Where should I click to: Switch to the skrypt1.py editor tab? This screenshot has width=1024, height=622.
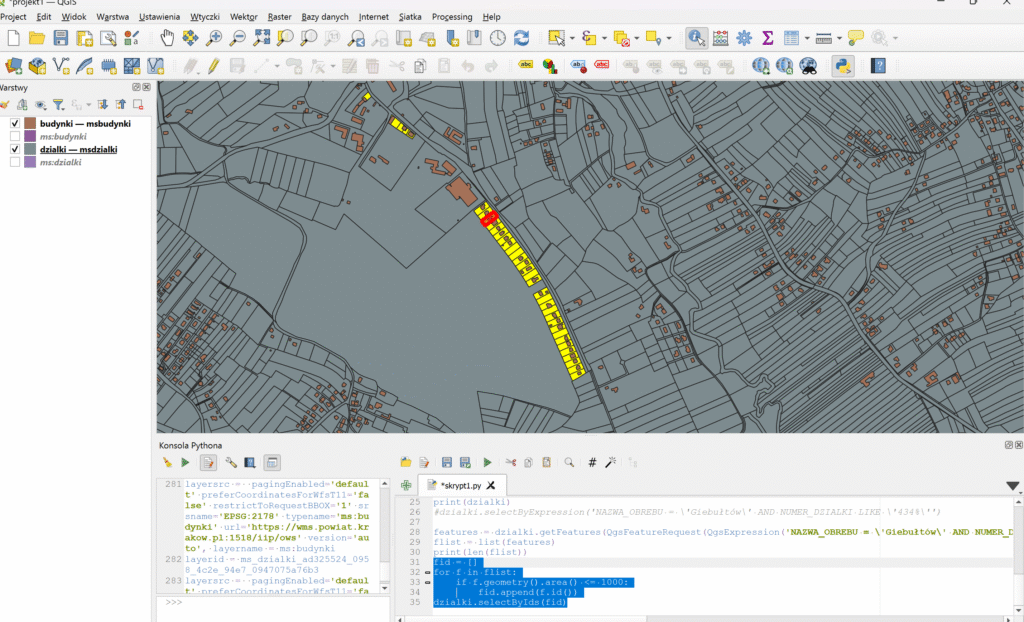click(x=461, y=485)
